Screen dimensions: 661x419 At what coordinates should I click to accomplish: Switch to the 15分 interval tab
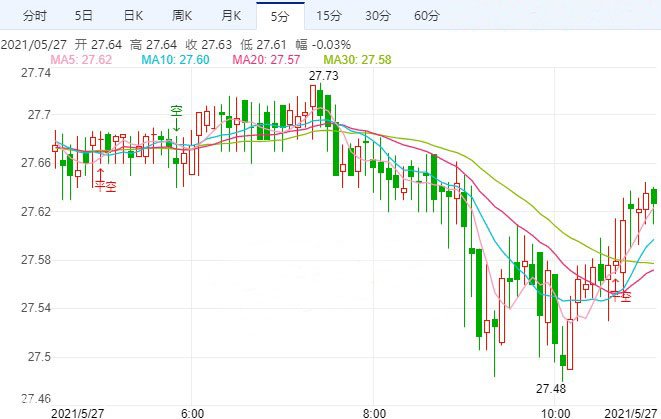tap(328, 16)
